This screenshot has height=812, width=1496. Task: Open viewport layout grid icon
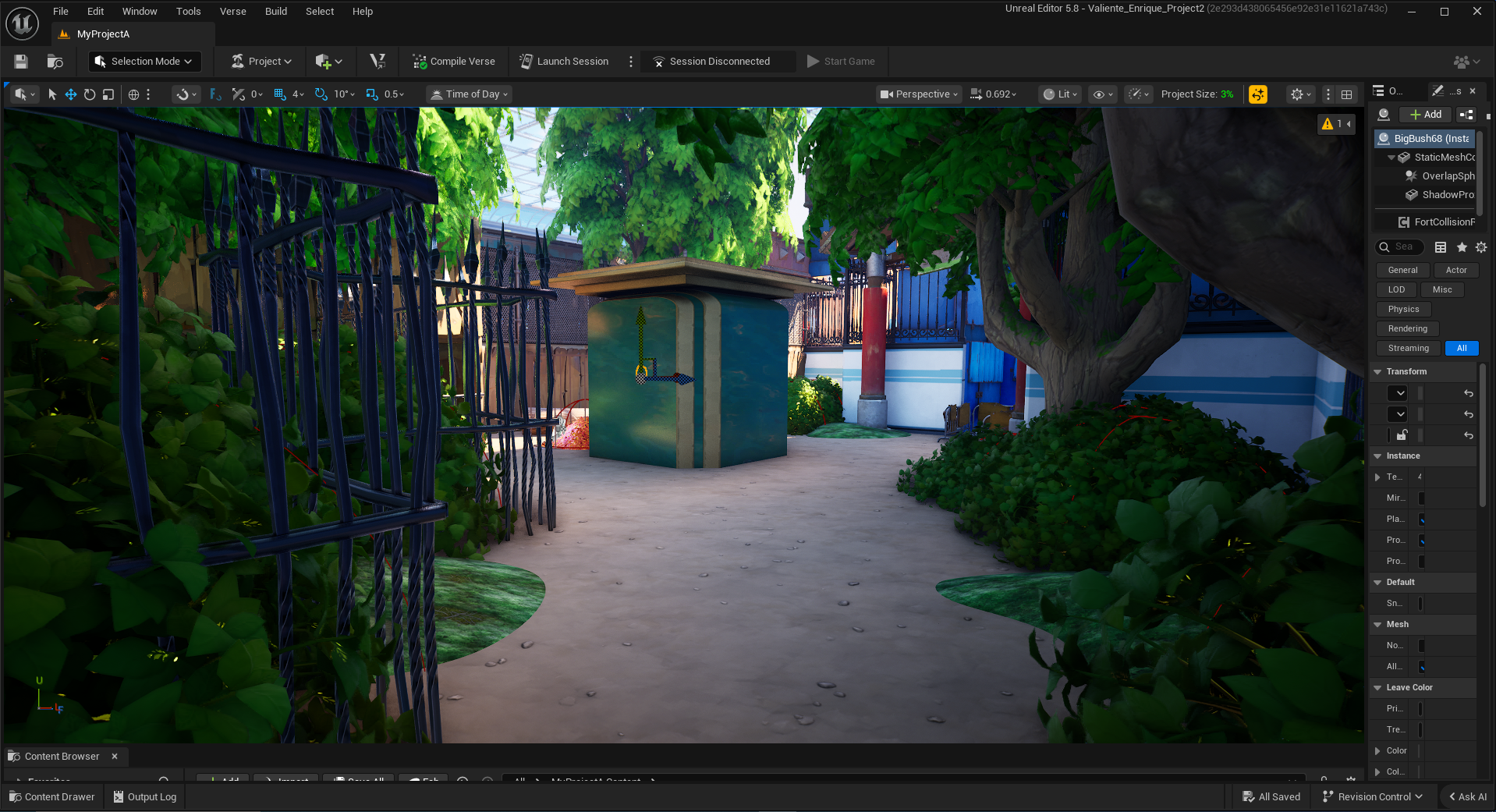tap(1346, 94)
